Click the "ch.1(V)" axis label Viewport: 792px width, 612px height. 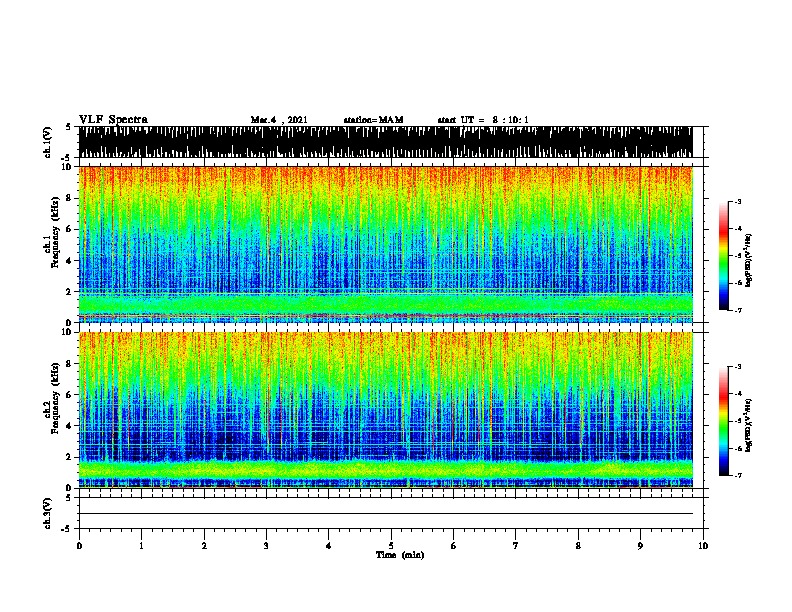[48, 142]
